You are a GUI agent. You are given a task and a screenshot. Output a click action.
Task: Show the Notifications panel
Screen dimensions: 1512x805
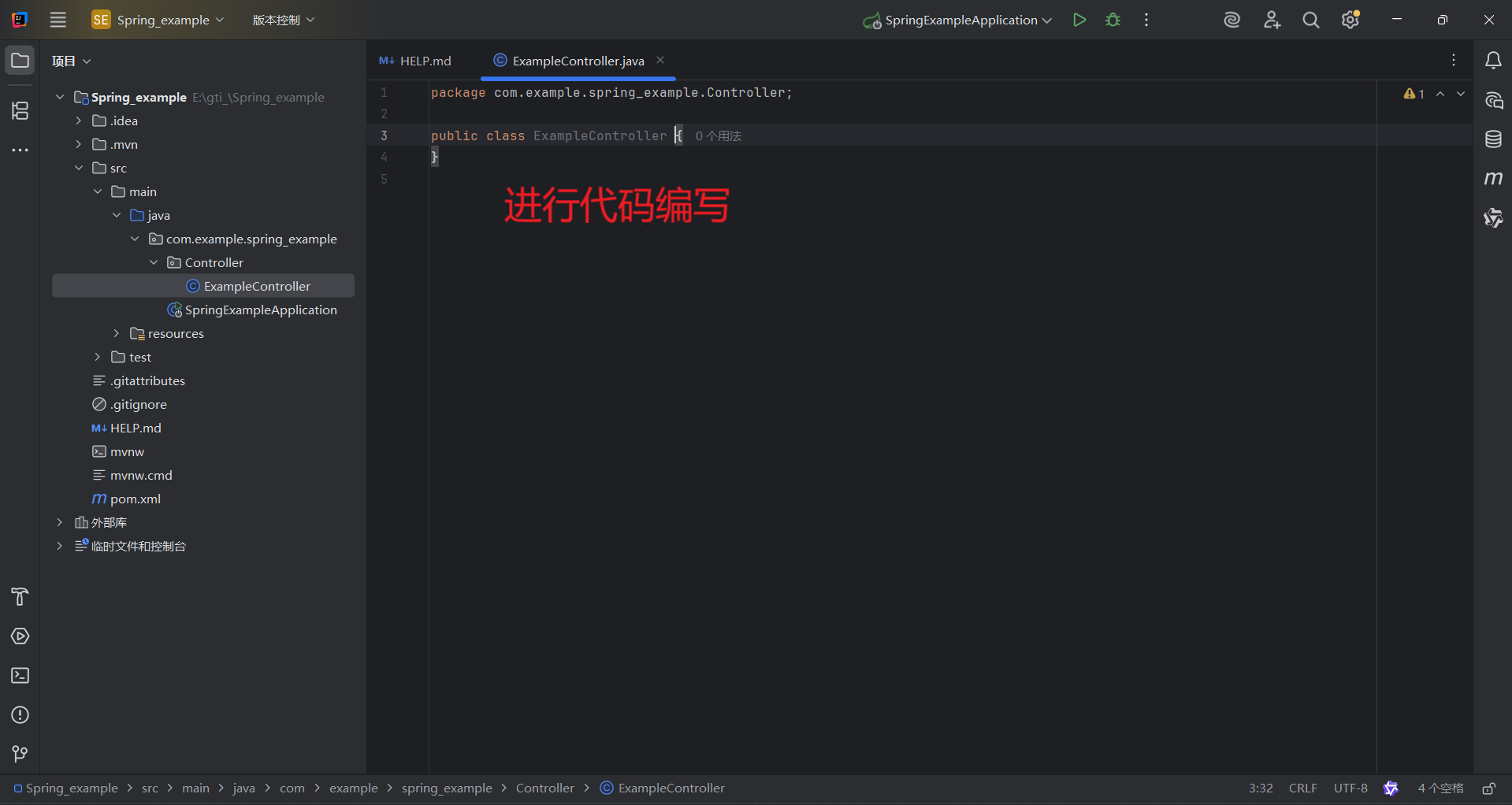1494,59
